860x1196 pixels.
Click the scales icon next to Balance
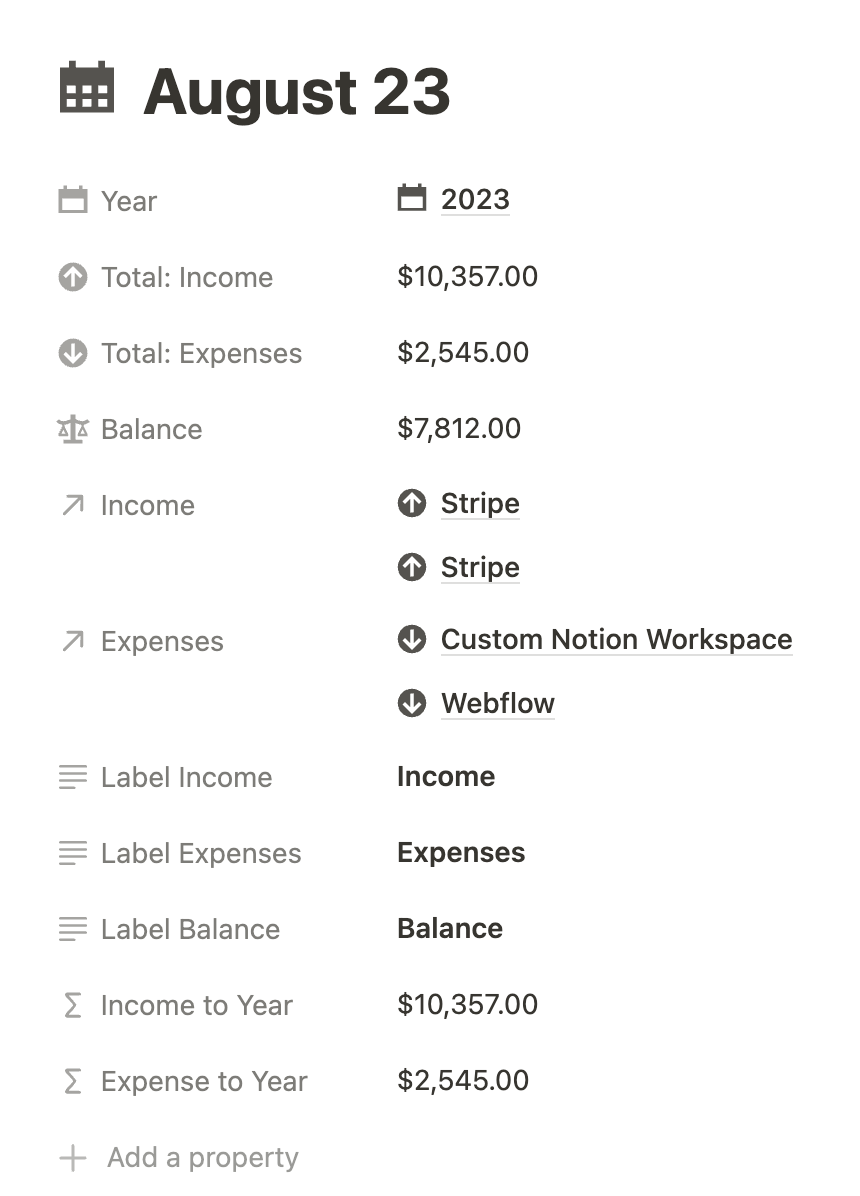(x=73, y=429)
